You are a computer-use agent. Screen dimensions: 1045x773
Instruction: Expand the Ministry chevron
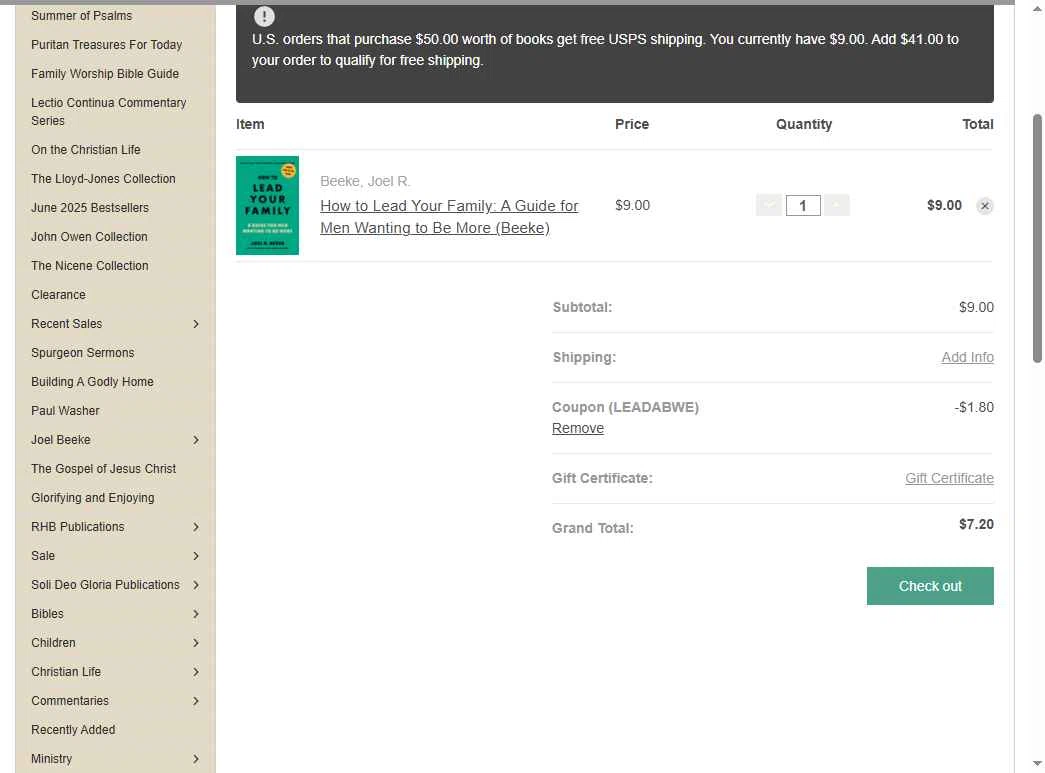tap(196, 759)
